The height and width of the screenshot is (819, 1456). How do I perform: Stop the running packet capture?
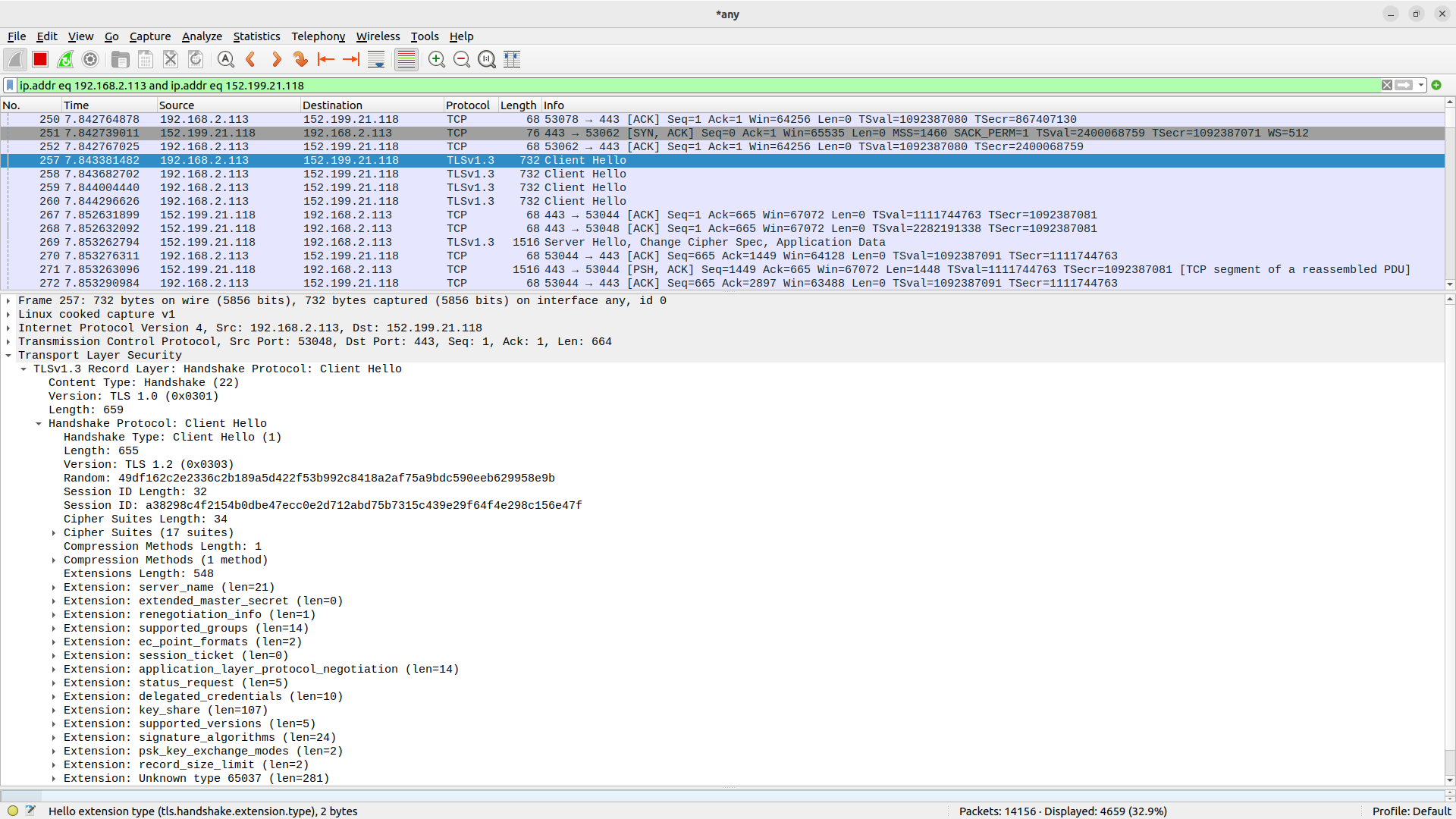click(x=40, y=59)
